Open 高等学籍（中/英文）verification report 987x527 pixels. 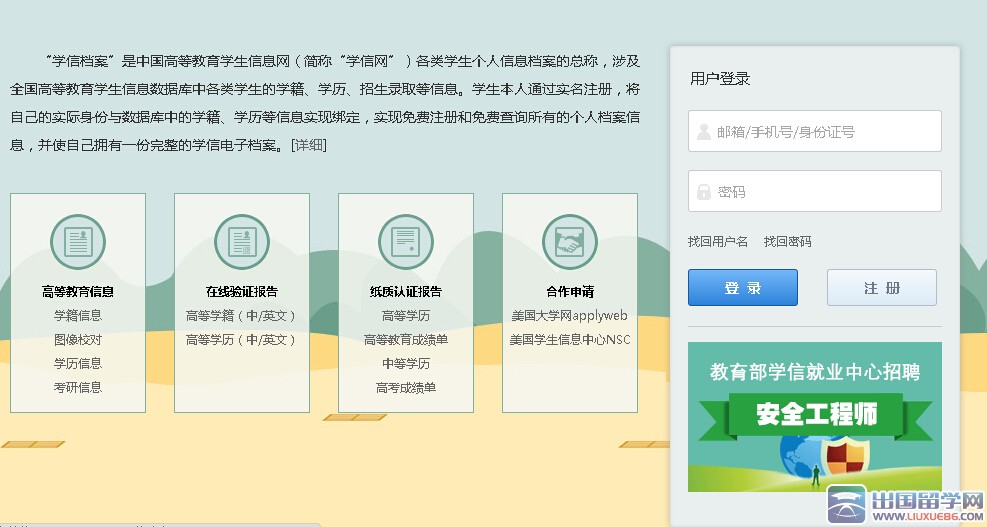[242, 315]
